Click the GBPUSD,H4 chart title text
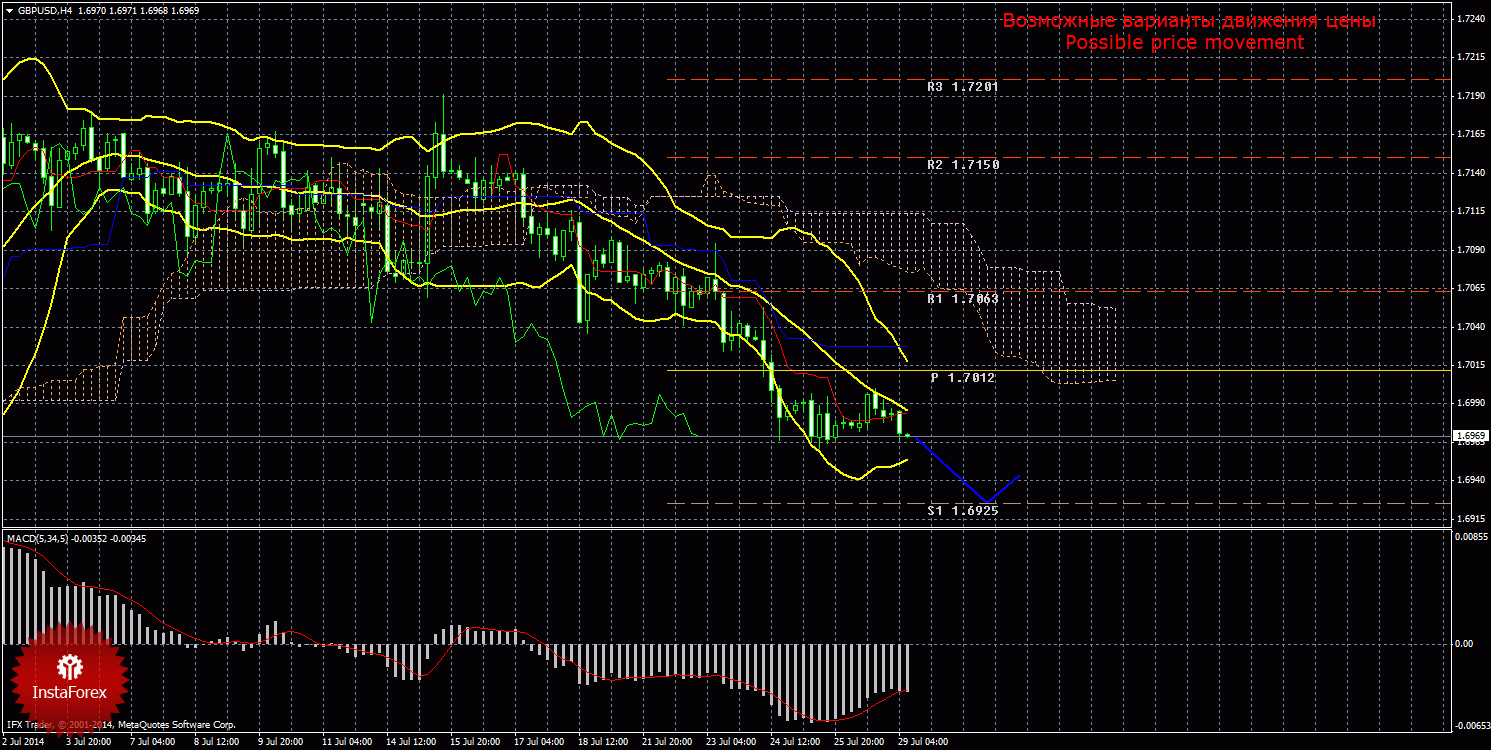The height and width of the screenshot is (750, 1491). (x=43, y=10)
